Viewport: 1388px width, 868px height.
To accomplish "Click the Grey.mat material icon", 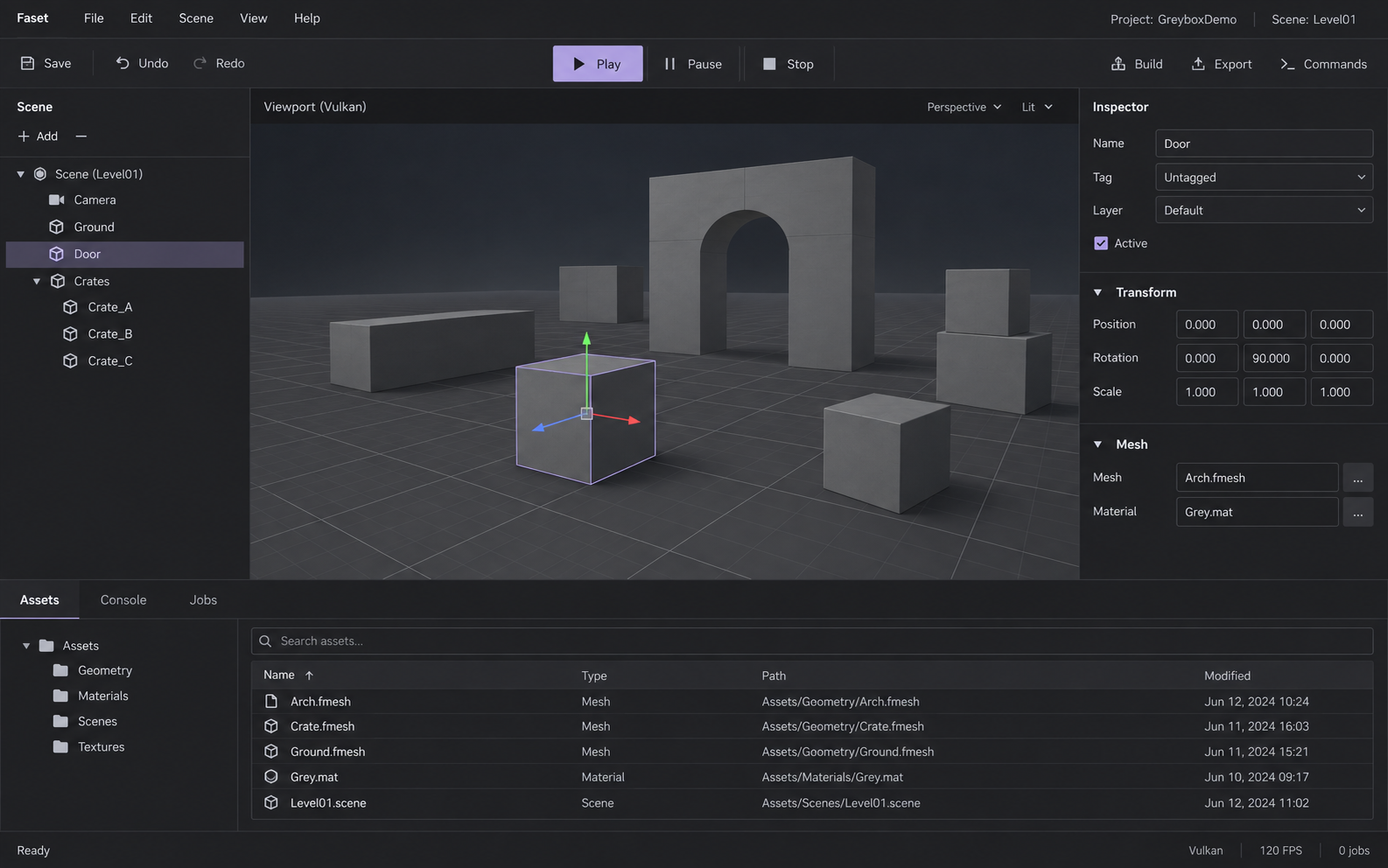I will click(x=271, y=777).
